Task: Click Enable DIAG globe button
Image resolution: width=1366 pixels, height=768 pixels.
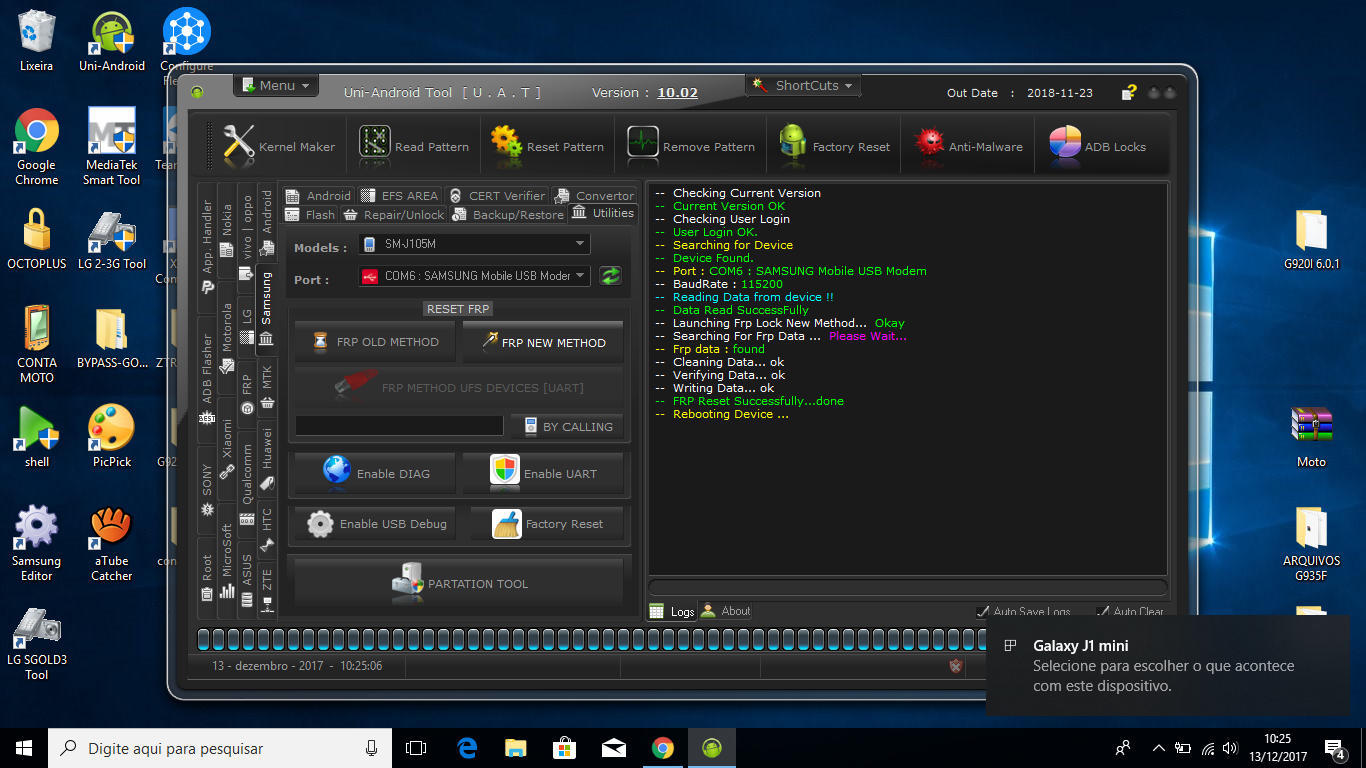Action: [375, 473]
